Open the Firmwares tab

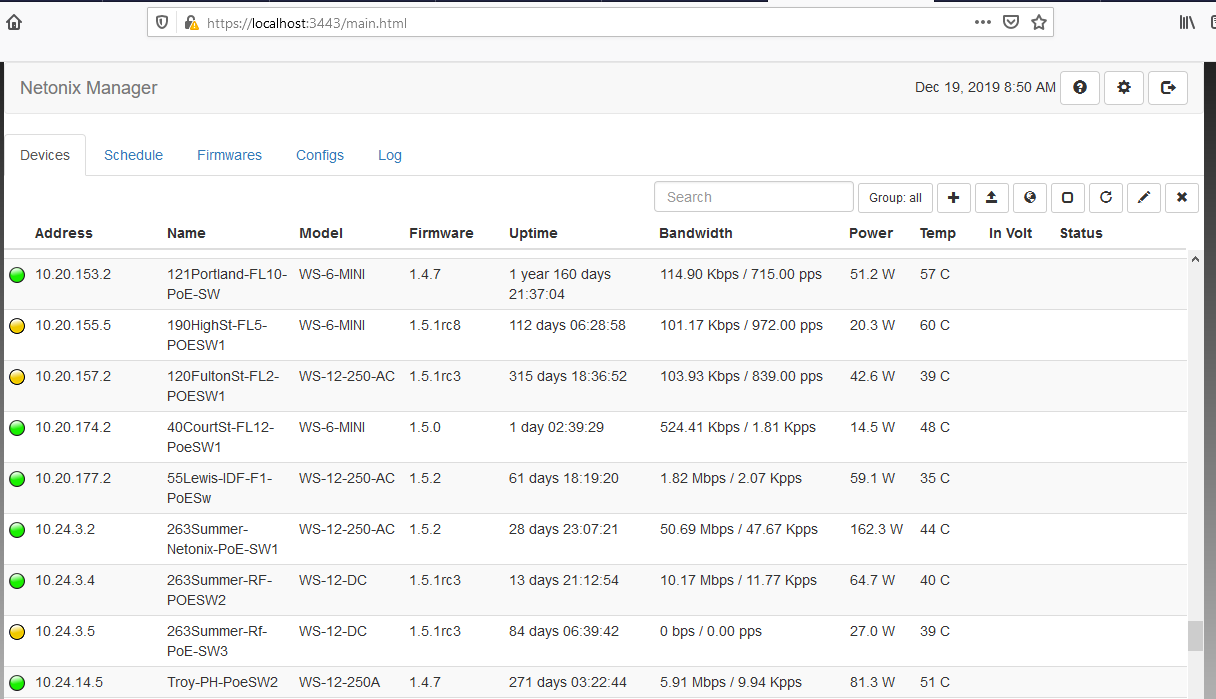coord(229,155)
